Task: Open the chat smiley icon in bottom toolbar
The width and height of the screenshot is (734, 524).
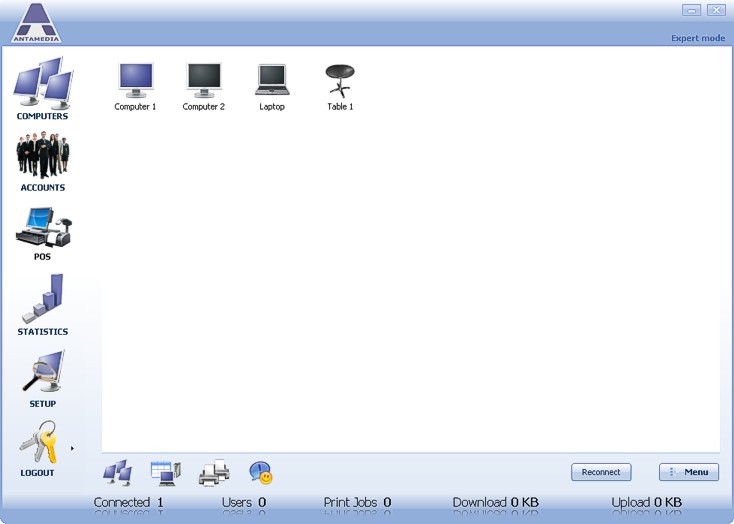Action: pyautogui.click(x=261, y=473)
